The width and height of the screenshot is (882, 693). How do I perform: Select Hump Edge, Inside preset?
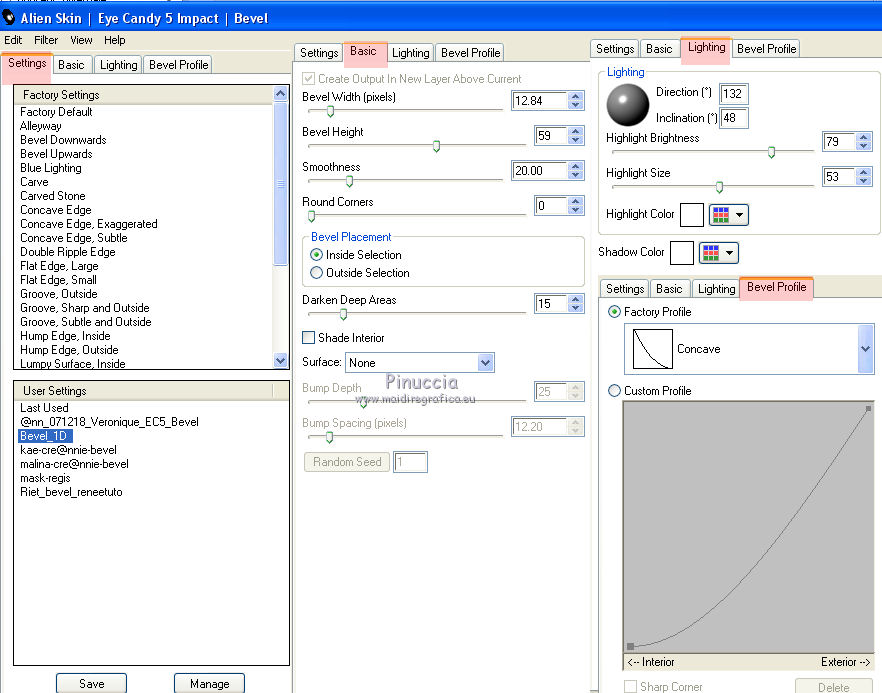coord(65,336)
